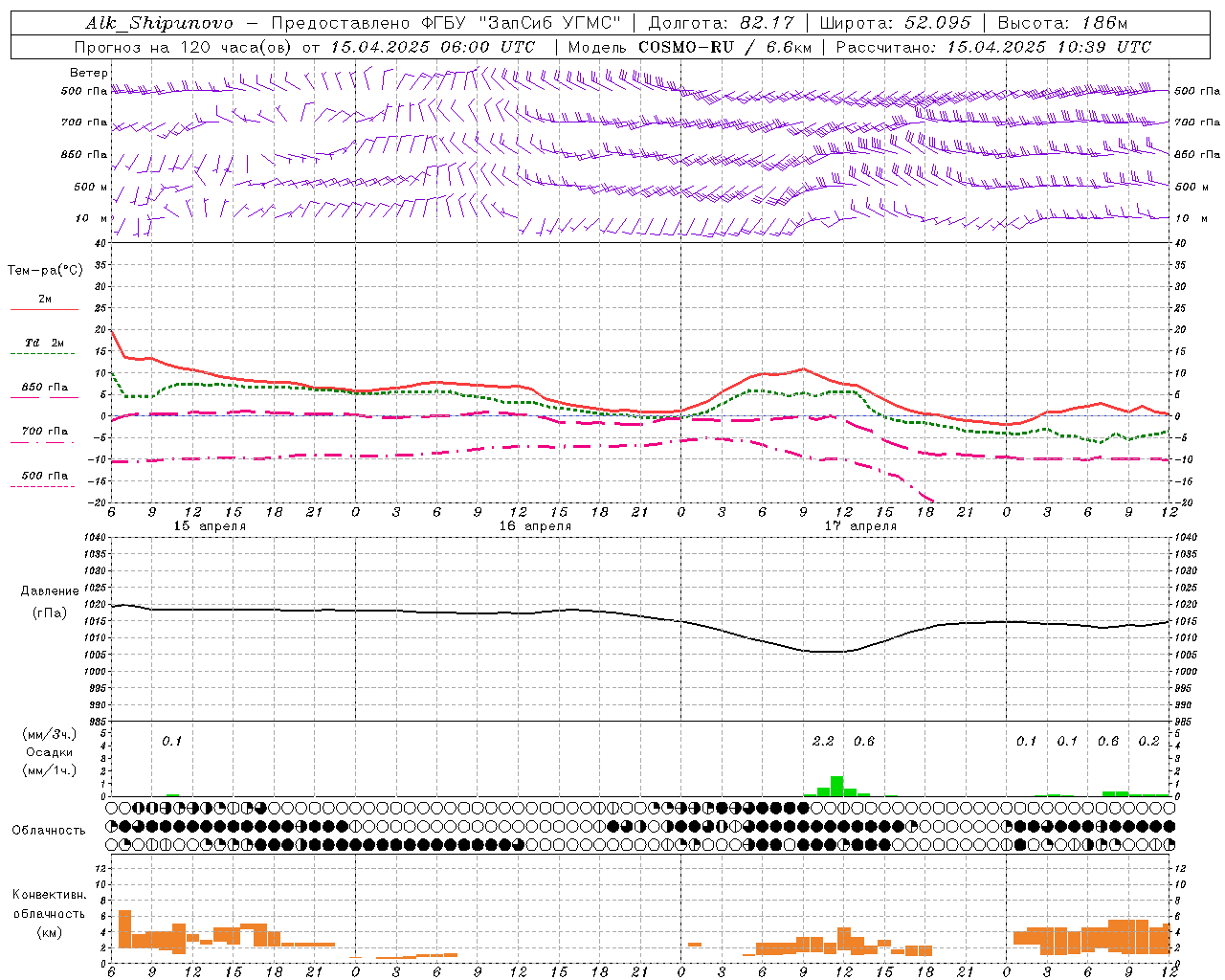Click the longitude value 82.17

(766, 23)
